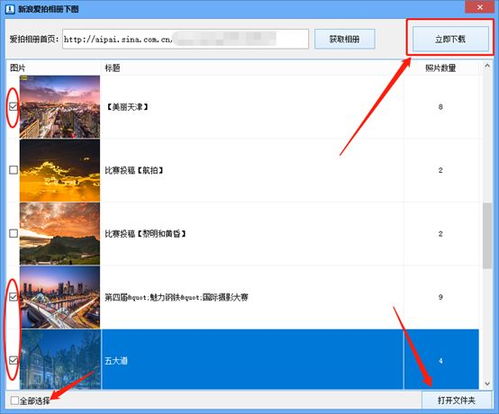499x414 pixels.
Task: Check the 比赛投稿【航拍】 album checkbox
Action: [13, 170]
